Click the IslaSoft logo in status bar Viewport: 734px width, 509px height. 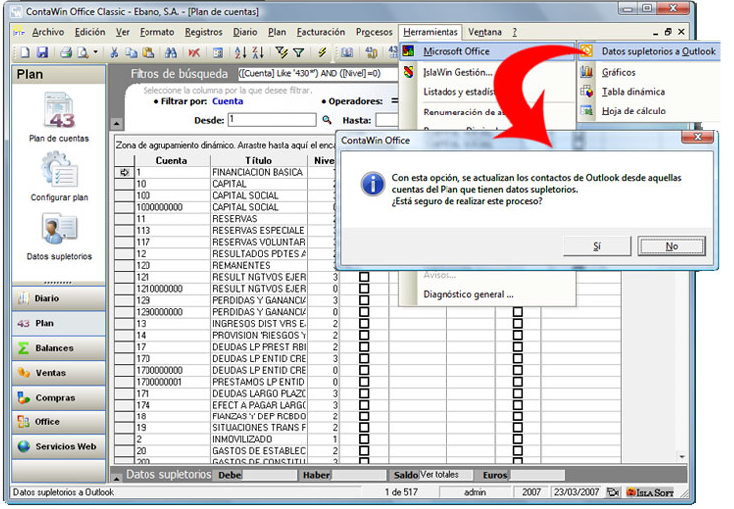(650, 493)
